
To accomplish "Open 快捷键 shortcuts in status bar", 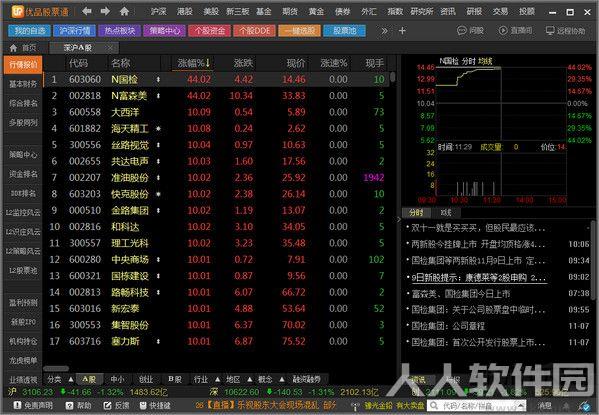I will tap(155, 405).
